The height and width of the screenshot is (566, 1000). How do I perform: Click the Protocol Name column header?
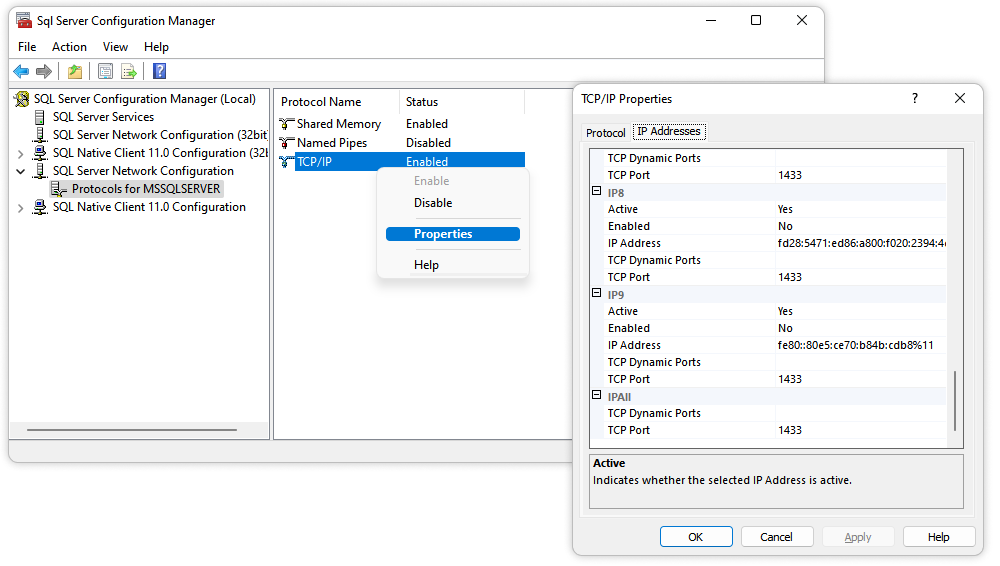point(338,102)
